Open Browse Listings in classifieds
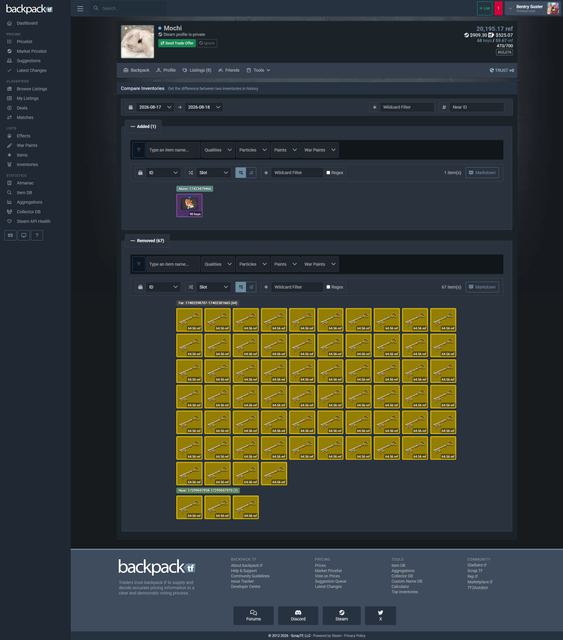 pyautogui.click(x=31, y=89)
